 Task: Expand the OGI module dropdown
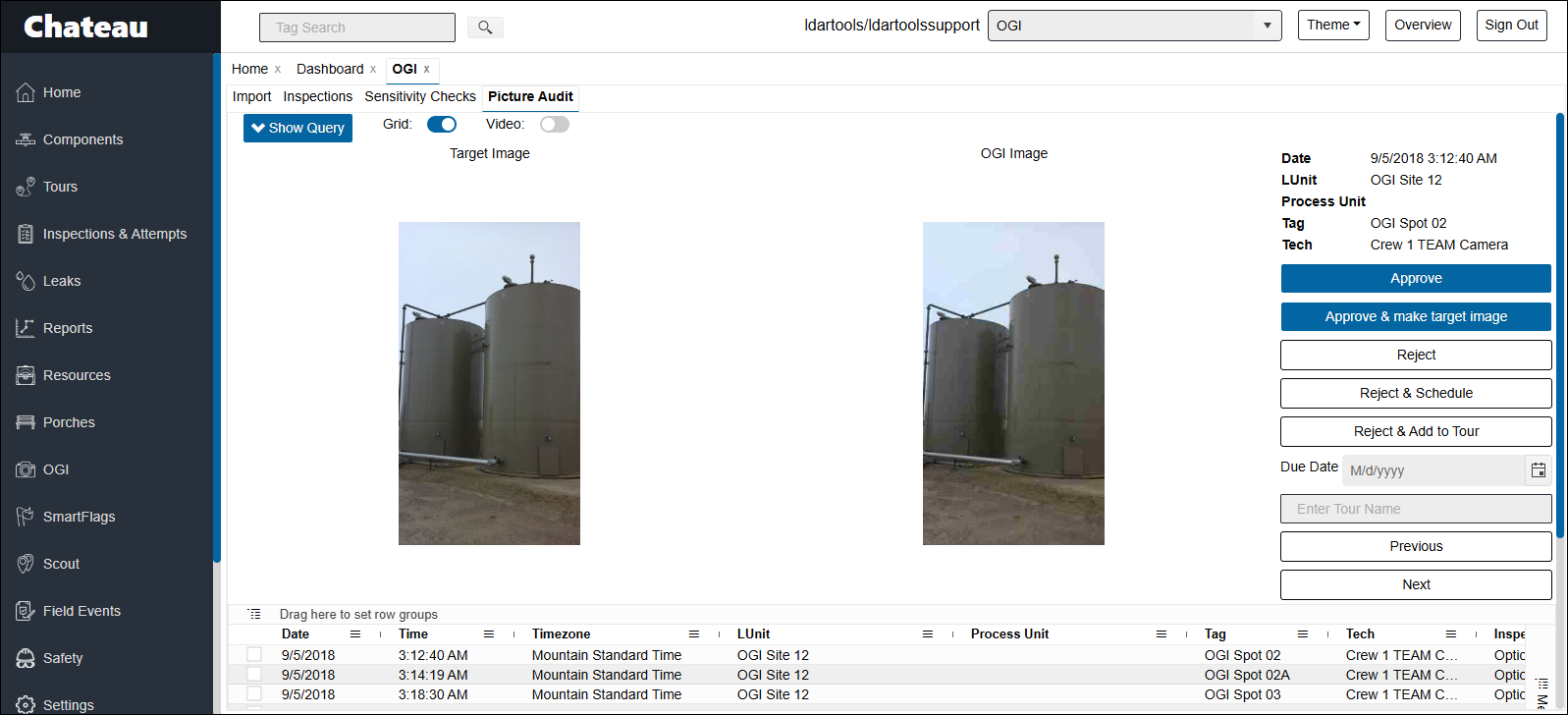(x=1267, y=26)
